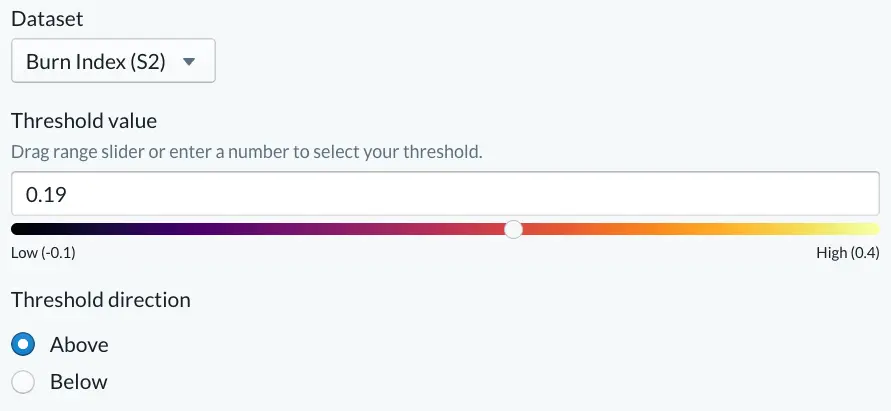Click the empty right side of the threshold input

tap(682, 194)
